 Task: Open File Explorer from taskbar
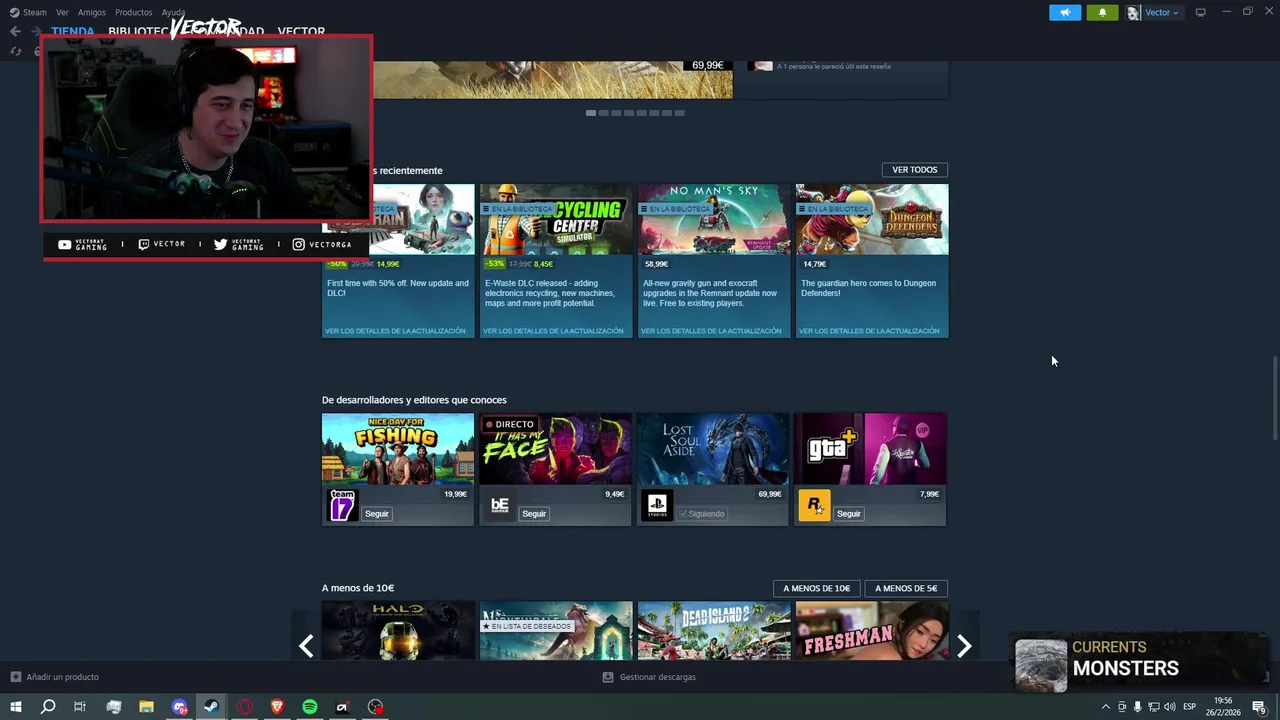pyautogui.click(x=146, y=707)
